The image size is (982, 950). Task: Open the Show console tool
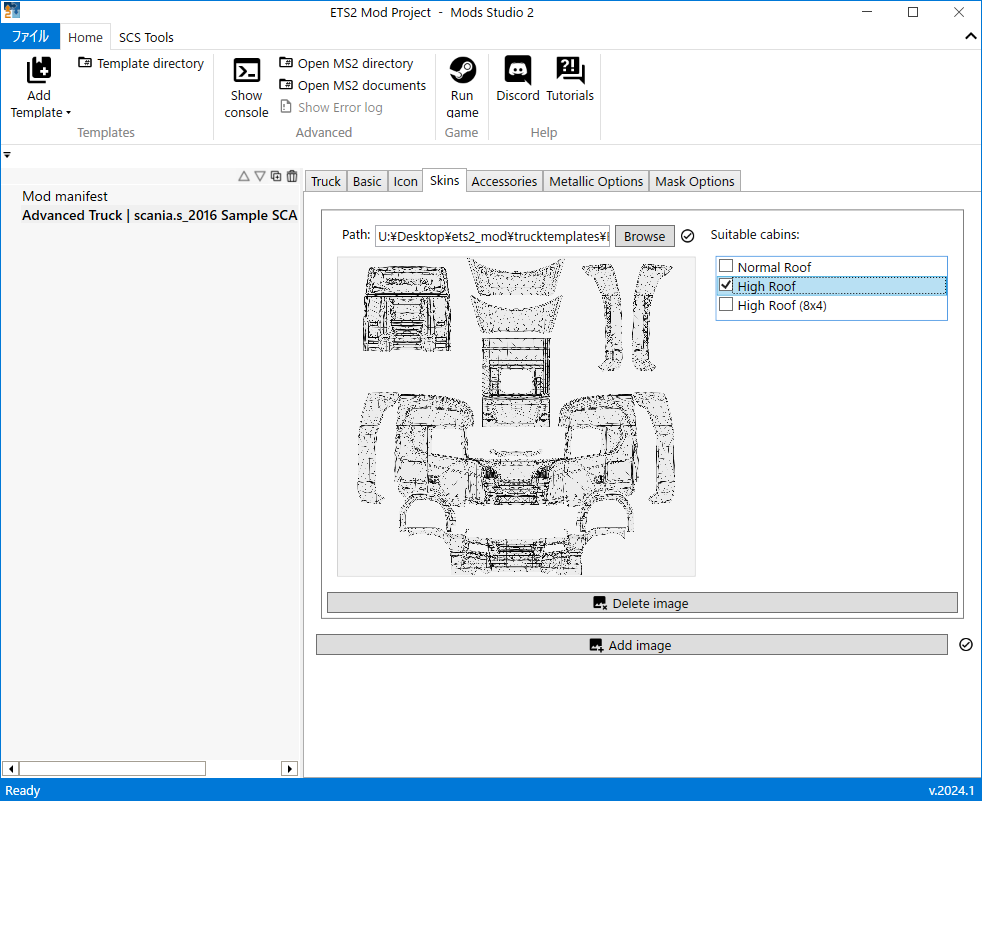click(x=246, y=71)
